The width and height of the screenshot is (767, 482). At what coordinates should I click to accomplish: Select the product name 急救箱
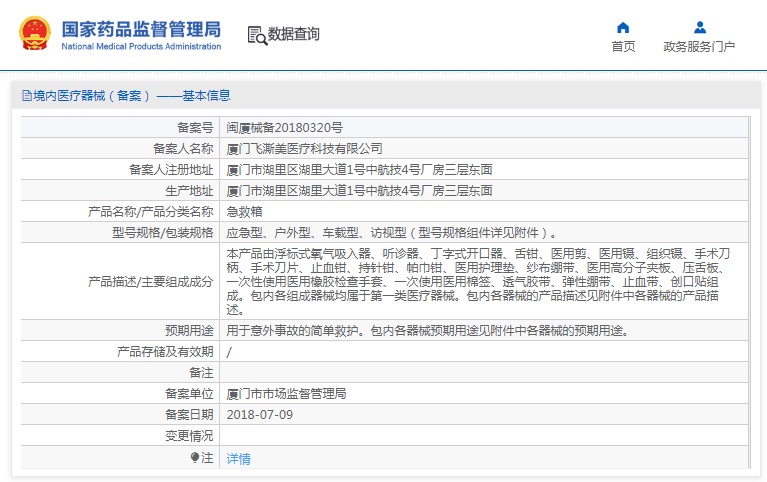pyautogui.click(x=245, y=212)
